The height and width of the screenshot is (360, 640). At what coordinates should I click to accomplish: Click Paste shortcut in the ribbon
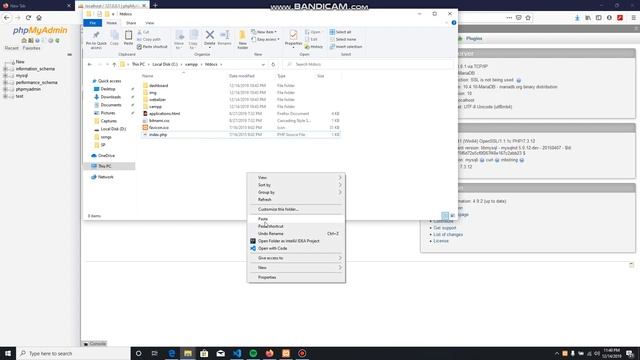[152, 47]
